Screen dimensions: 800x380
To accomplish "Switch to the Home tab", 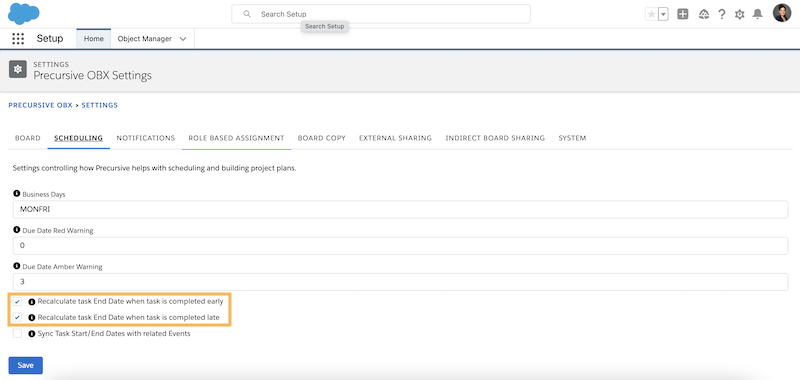I will tap(94, 39).
